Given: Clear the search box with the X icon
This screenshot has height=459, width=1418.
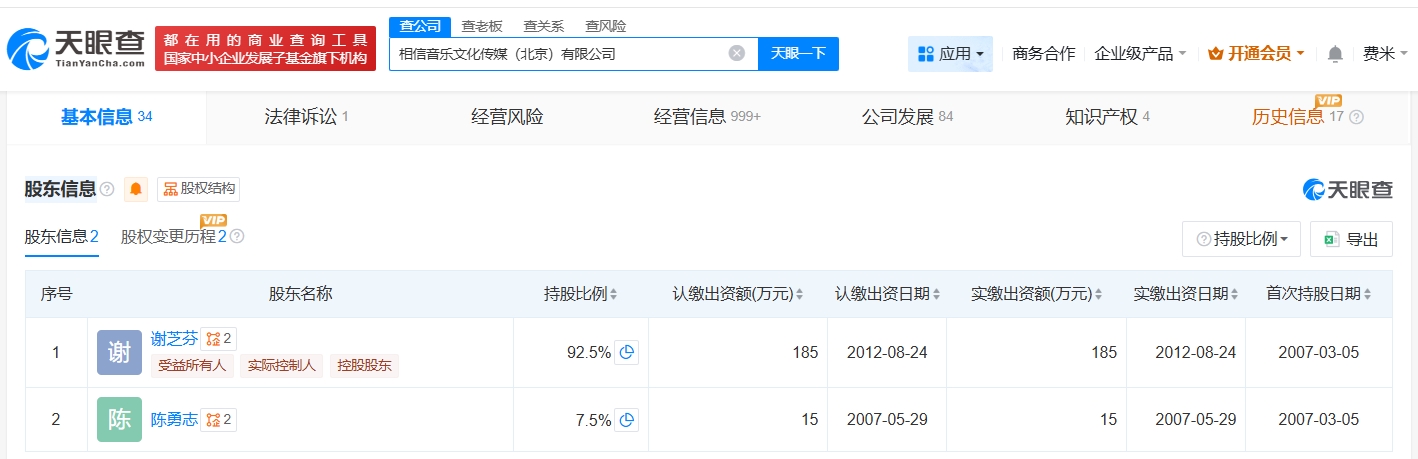Looking at the screenshot, I should 737,54.
